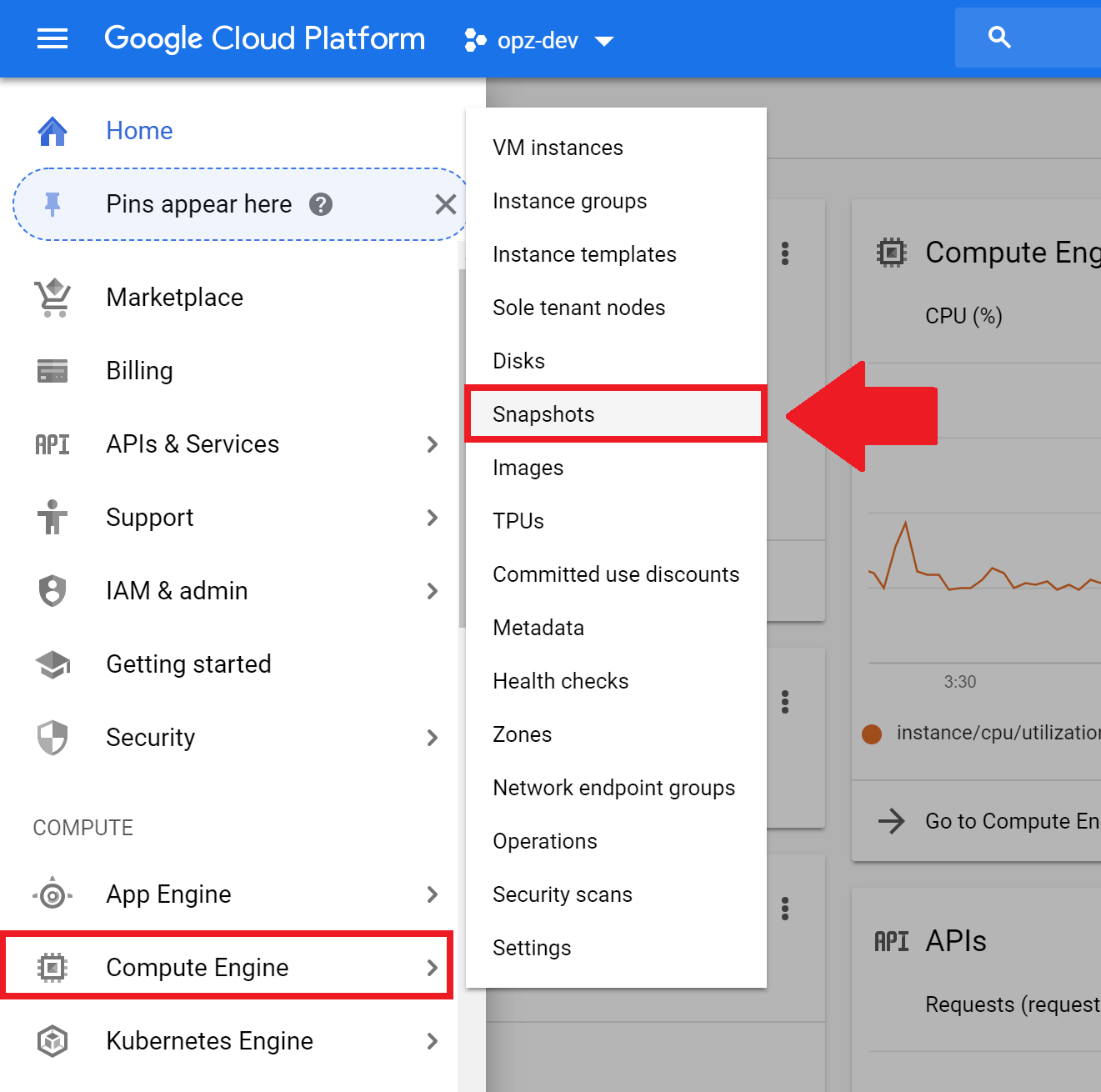This screenshot has width=1101, height=1092.
Task: Select TPUs in the submenu
Action: coord(616,521)
